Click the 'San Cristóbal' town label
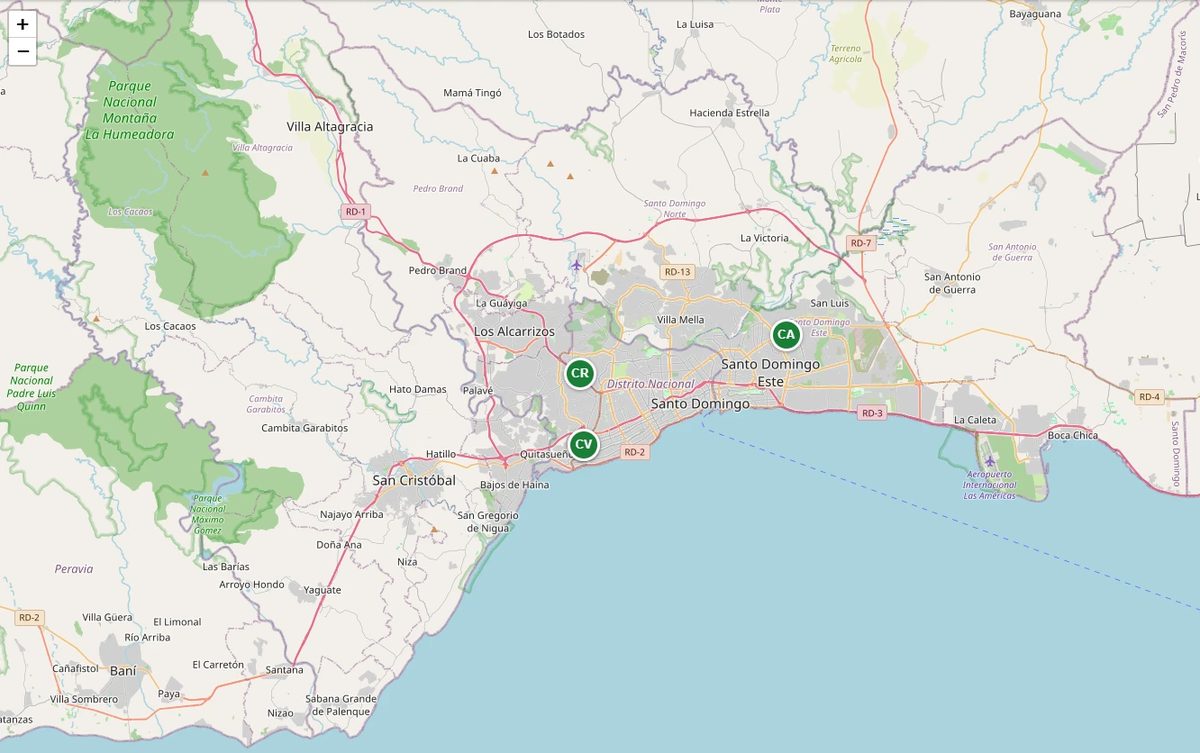1200x753 pixels. pos(414,480)
